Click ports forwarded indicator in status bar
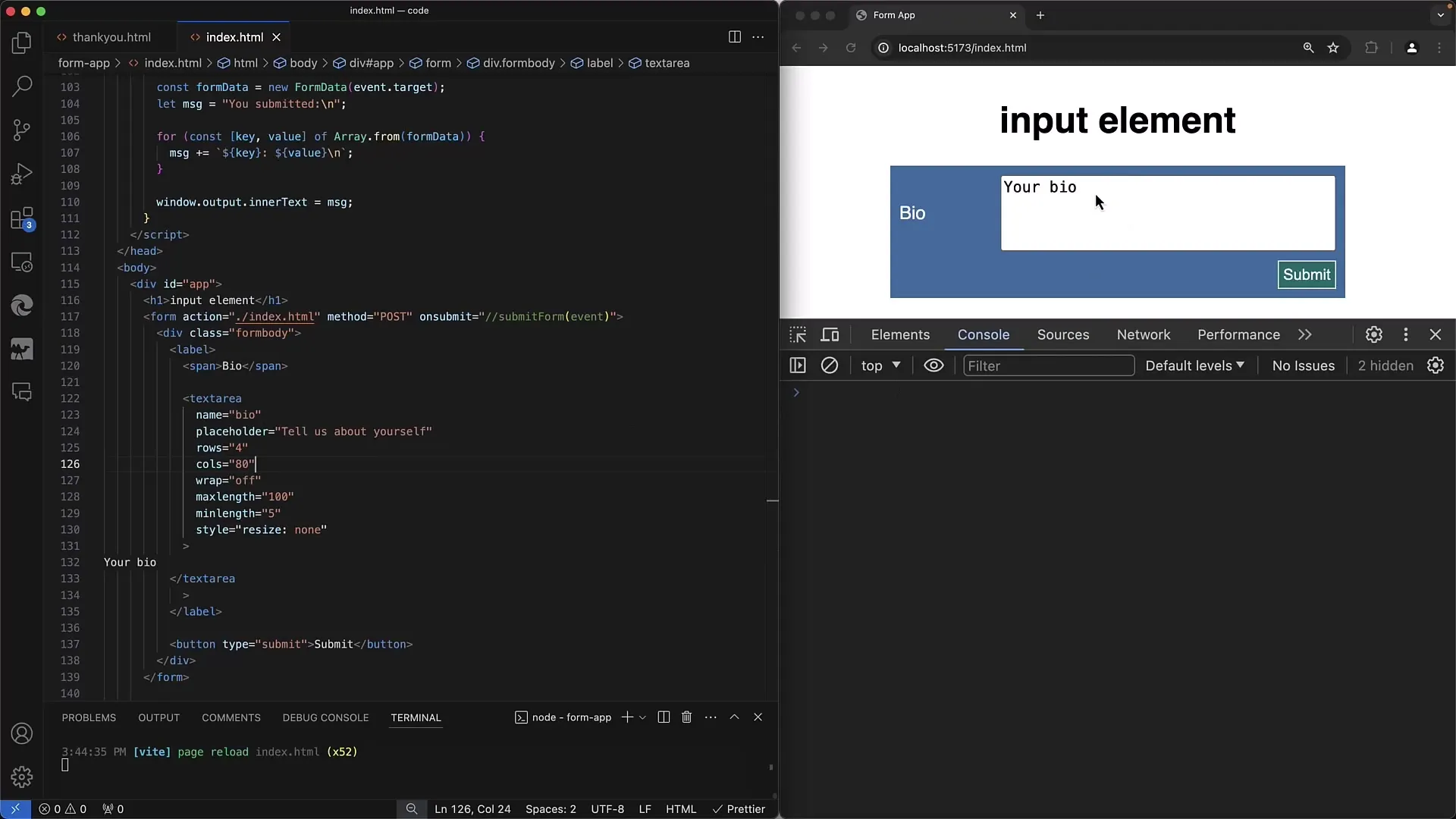Viewport: 1456px width, 819px height. tap(113, 809)
